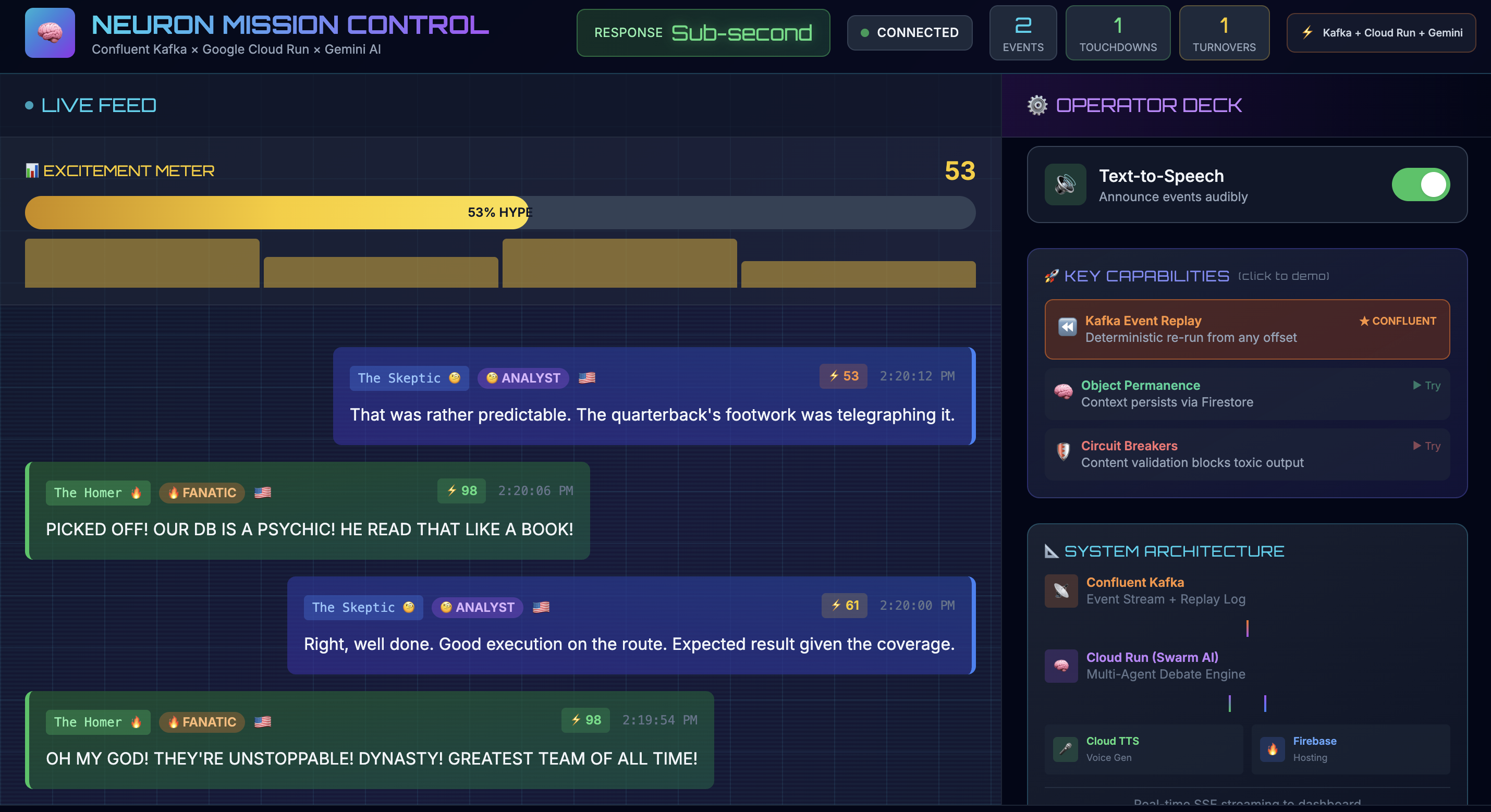
Task: Select the Turnovers counter tile
Action: pos(1224,33)
